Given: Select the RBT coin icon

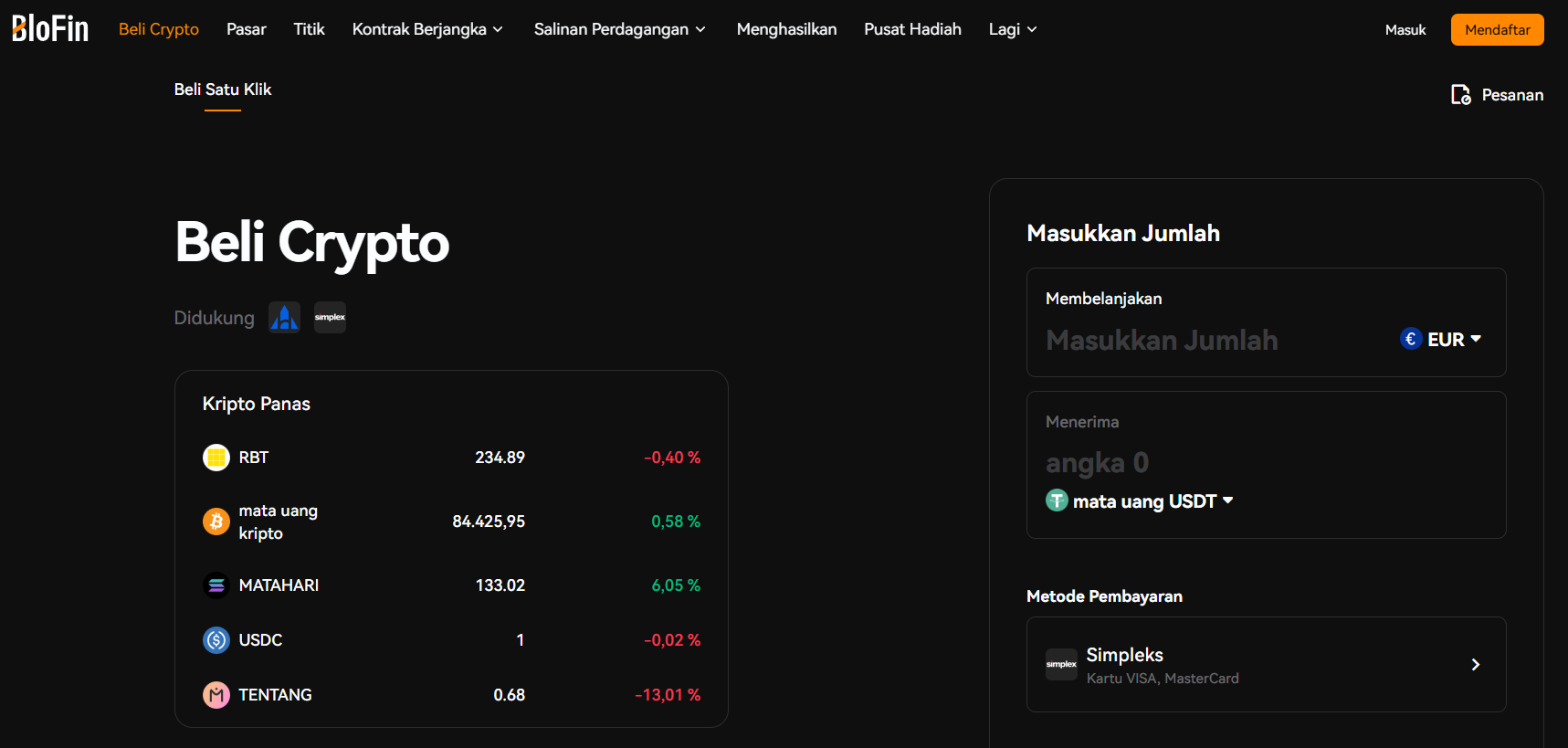Looking at the screenshot, I should [x=216, y=458].
